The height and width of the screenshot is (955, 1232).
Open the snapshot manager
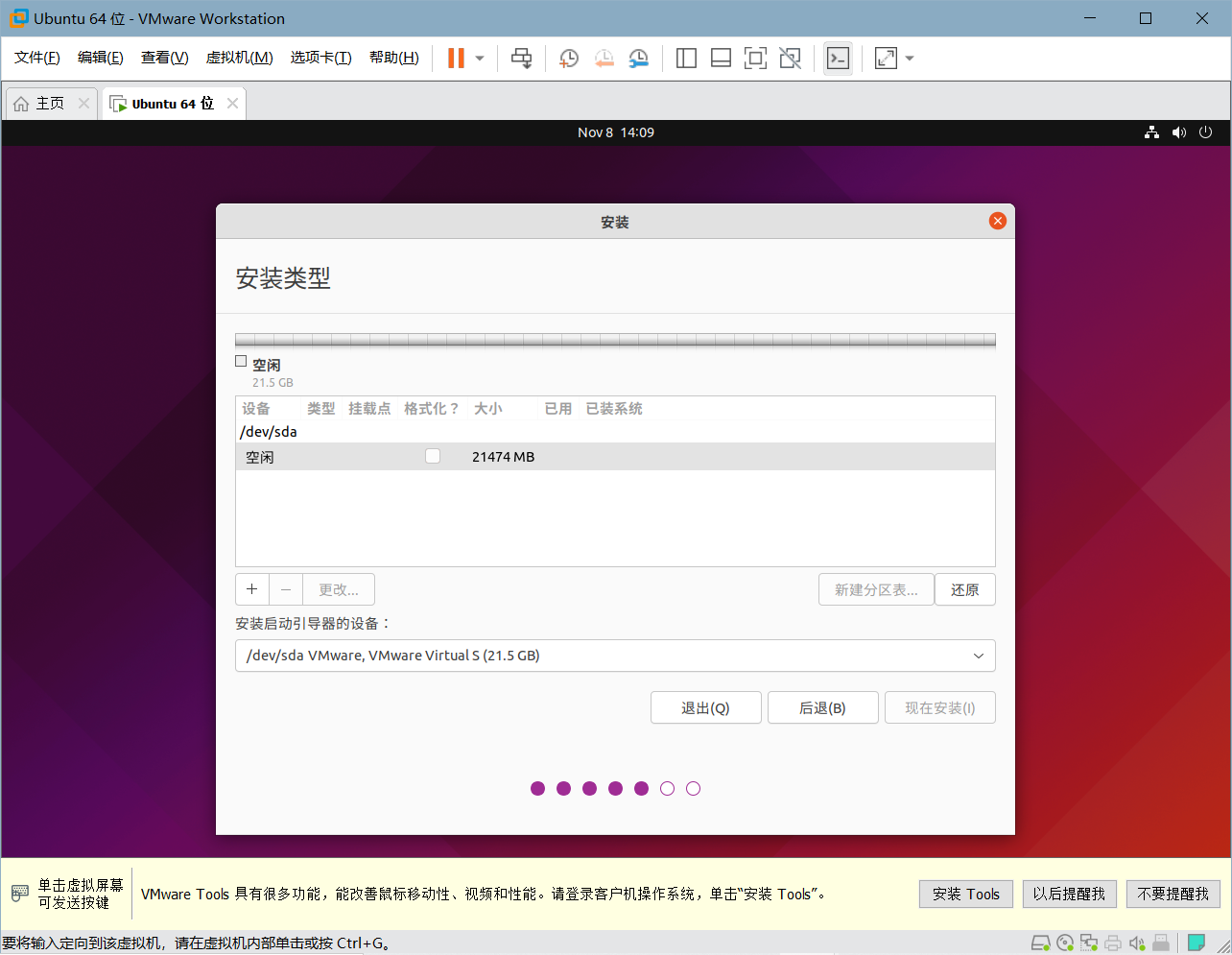coord(638,59)
